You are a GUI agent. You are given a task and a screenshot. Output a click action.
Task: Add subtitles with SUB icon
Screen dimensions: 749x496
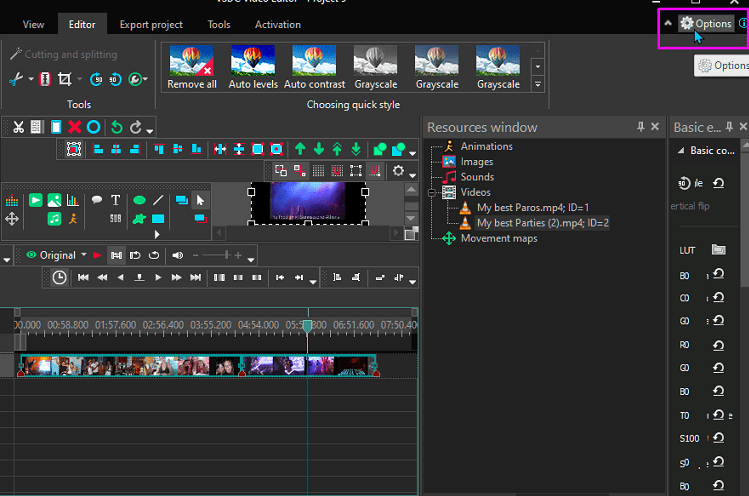[116, 219]
